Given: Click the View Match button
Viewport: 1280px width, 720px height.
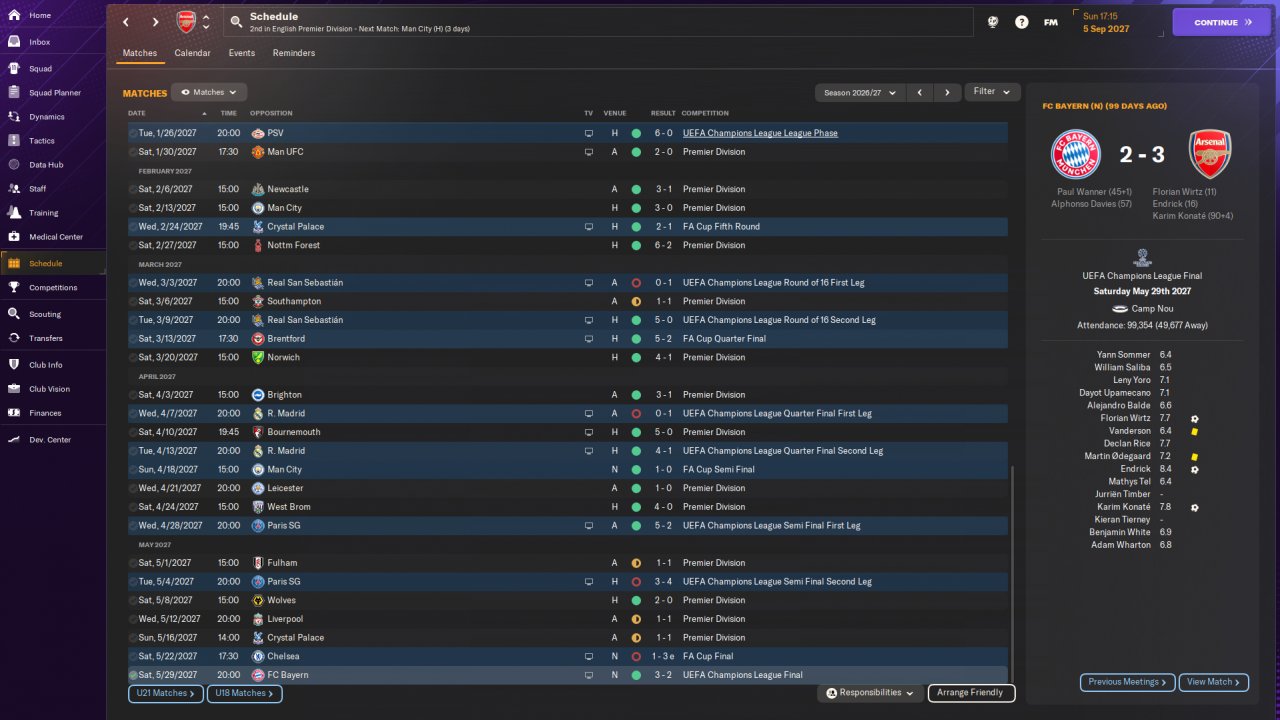Looking at the screenshot, I should click(1214, 682).
